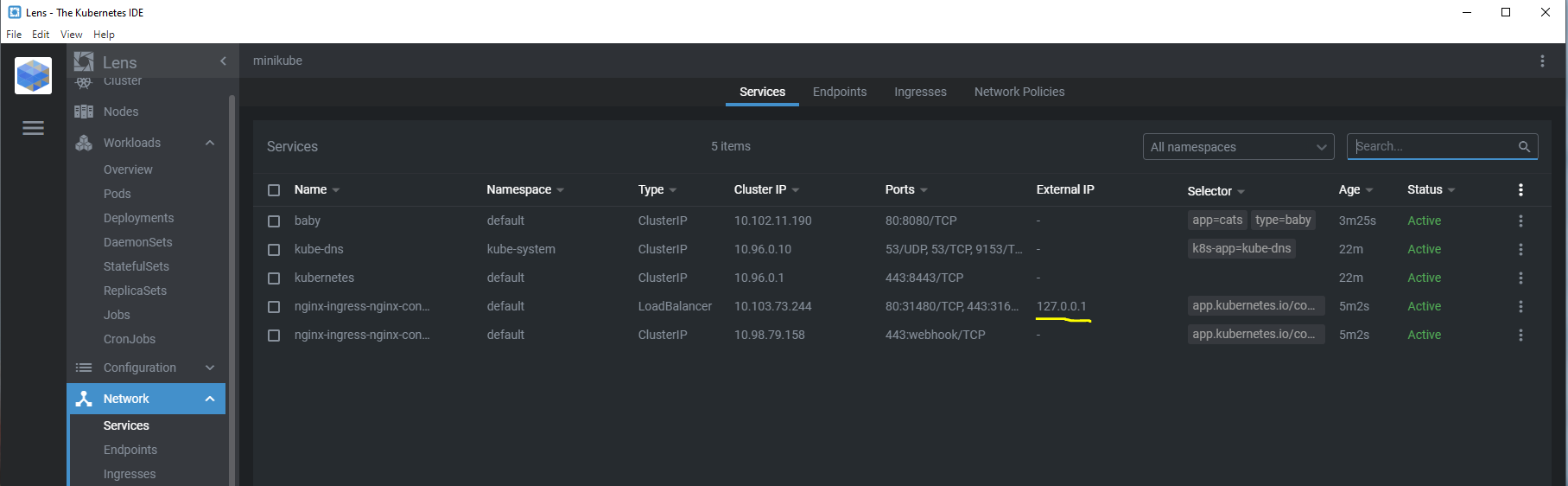Viewport: 1568px width, 486px height.
Task: Expand the Configuration section chevron
Action: pos(210,368)
